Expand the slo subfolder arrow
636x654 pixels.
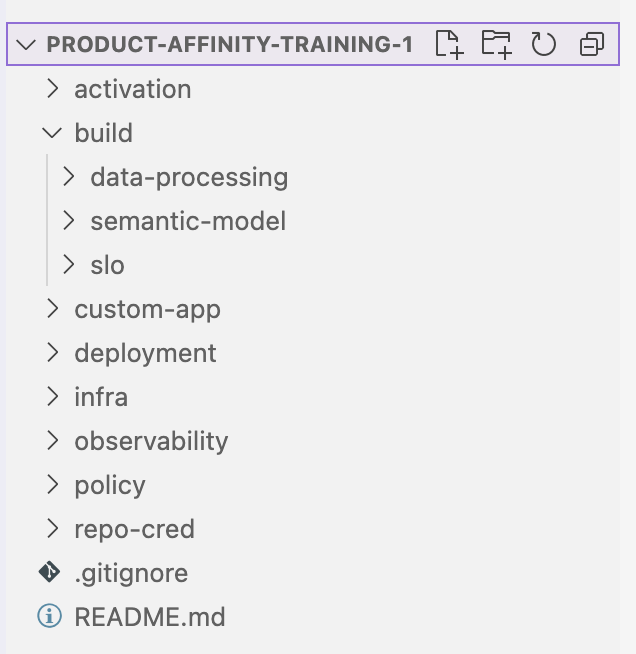click(68, 265)
